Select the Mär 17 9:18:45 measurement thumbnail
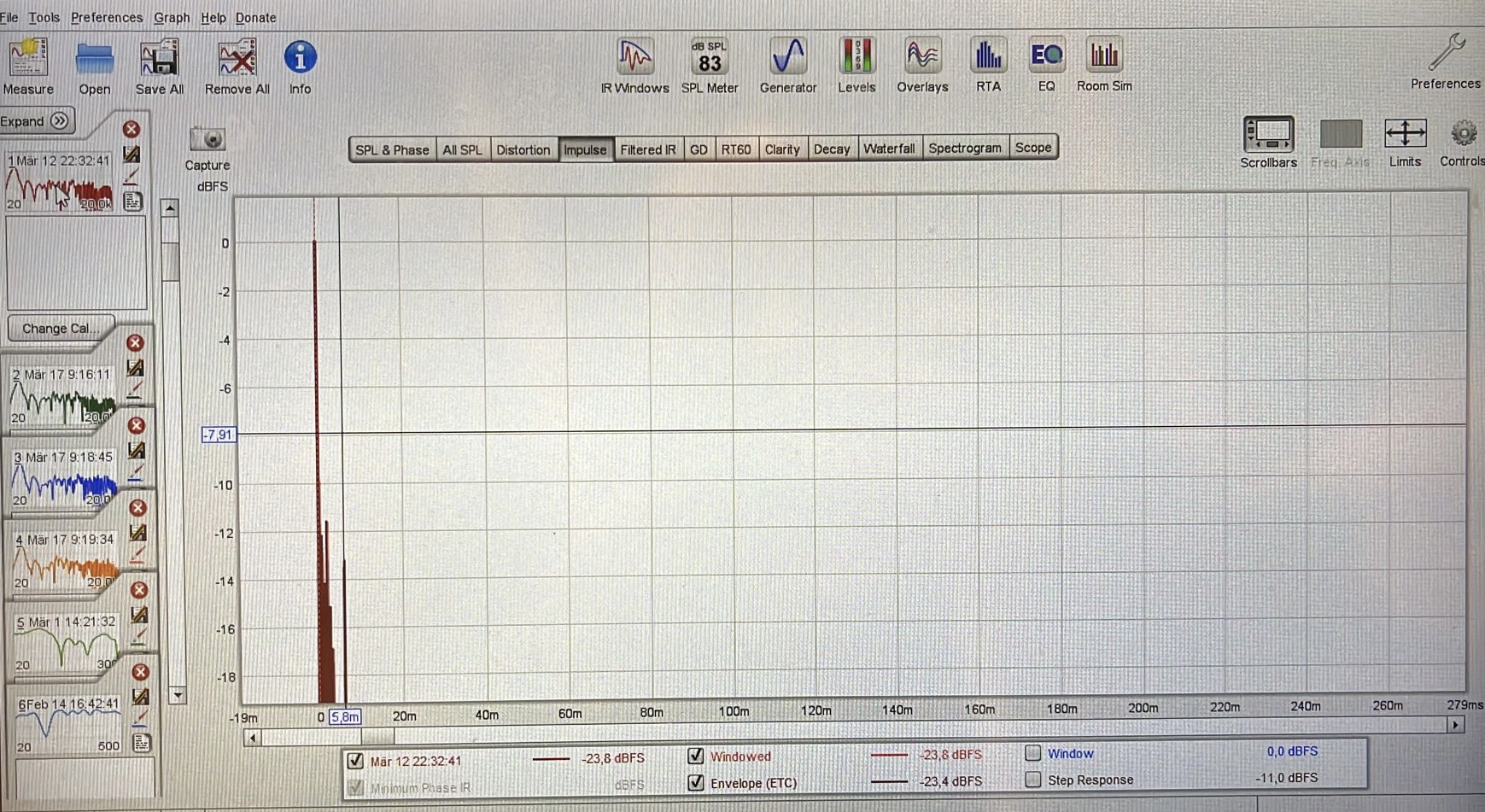This screenshot has height=812, width=1485. pyautogui.click(x=64, y=482)
